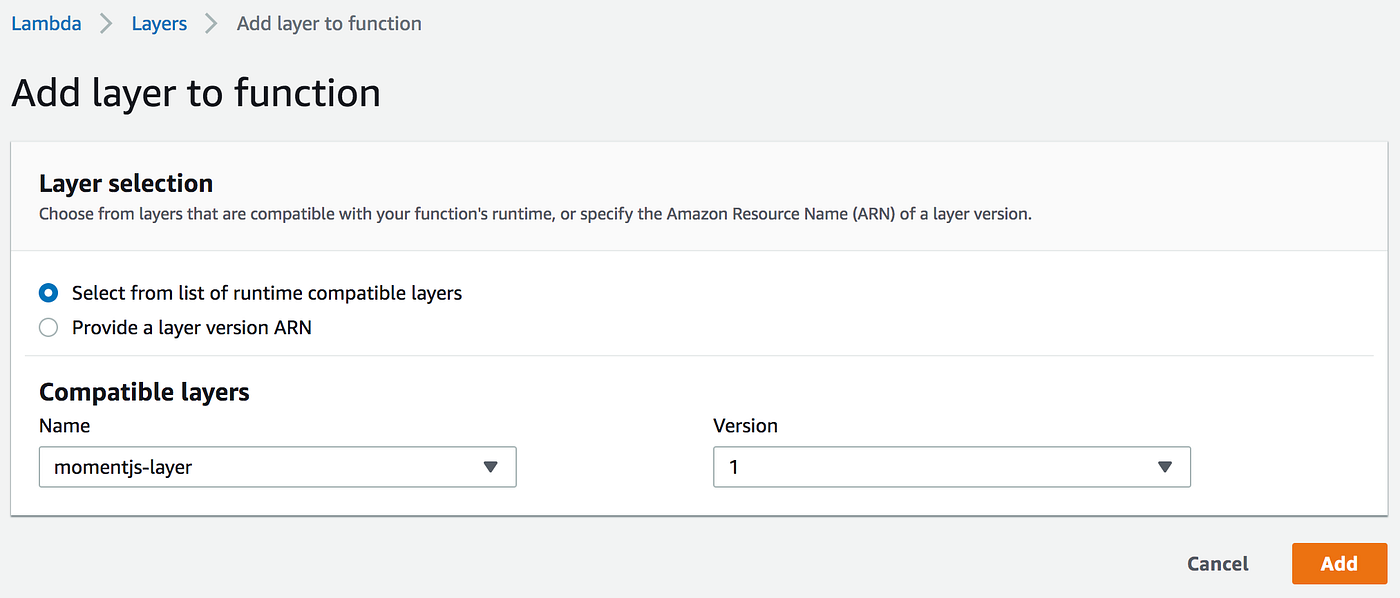Open the Layers breadcrumb link
The image size is (1400, 598).
click(159, 23)
